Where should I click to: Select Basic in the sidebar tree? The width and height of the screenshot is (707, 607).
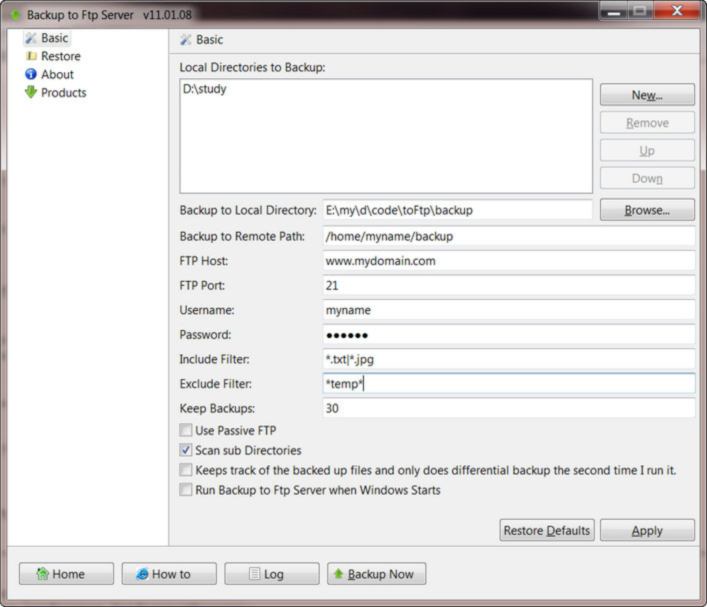click(55, 38)
